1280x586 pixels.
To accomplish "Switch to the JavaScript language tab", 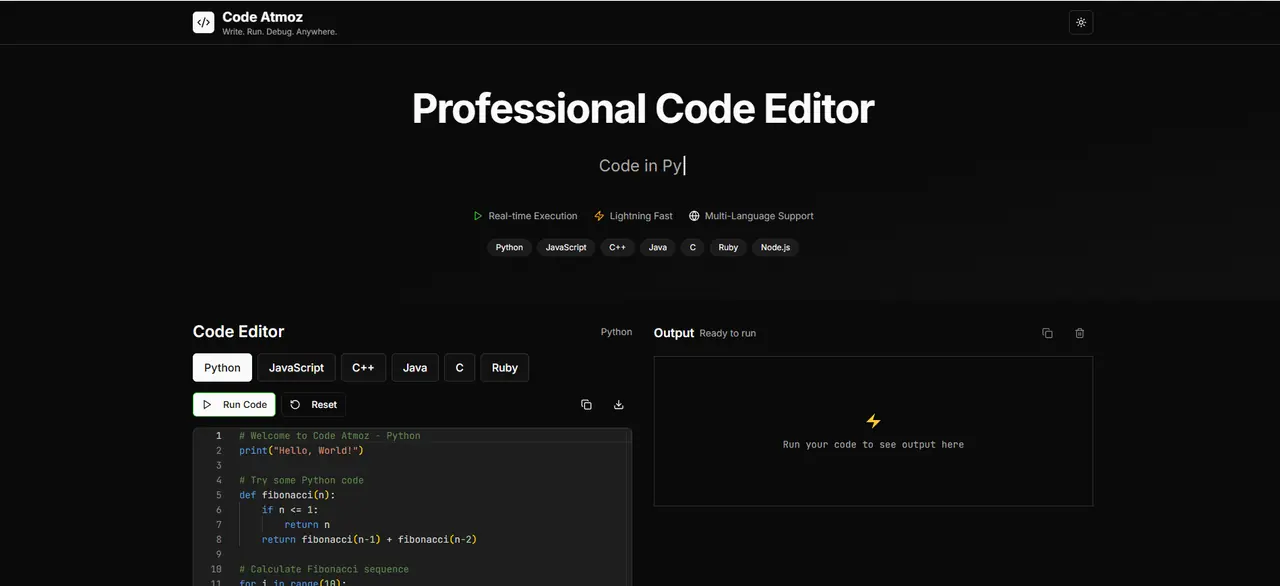I will click(296, 367).
